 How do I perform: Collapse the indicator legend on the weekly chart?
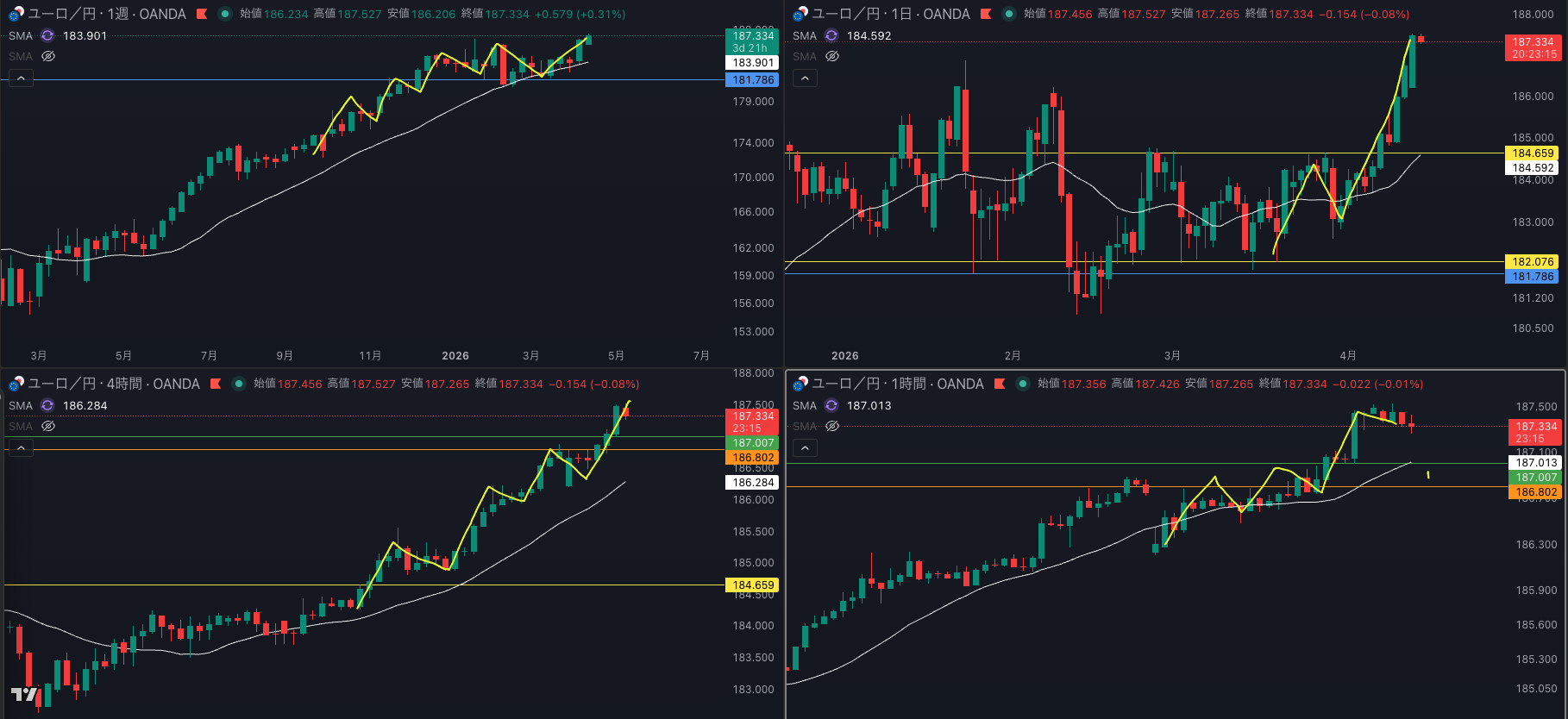click(x=21, y=78)
